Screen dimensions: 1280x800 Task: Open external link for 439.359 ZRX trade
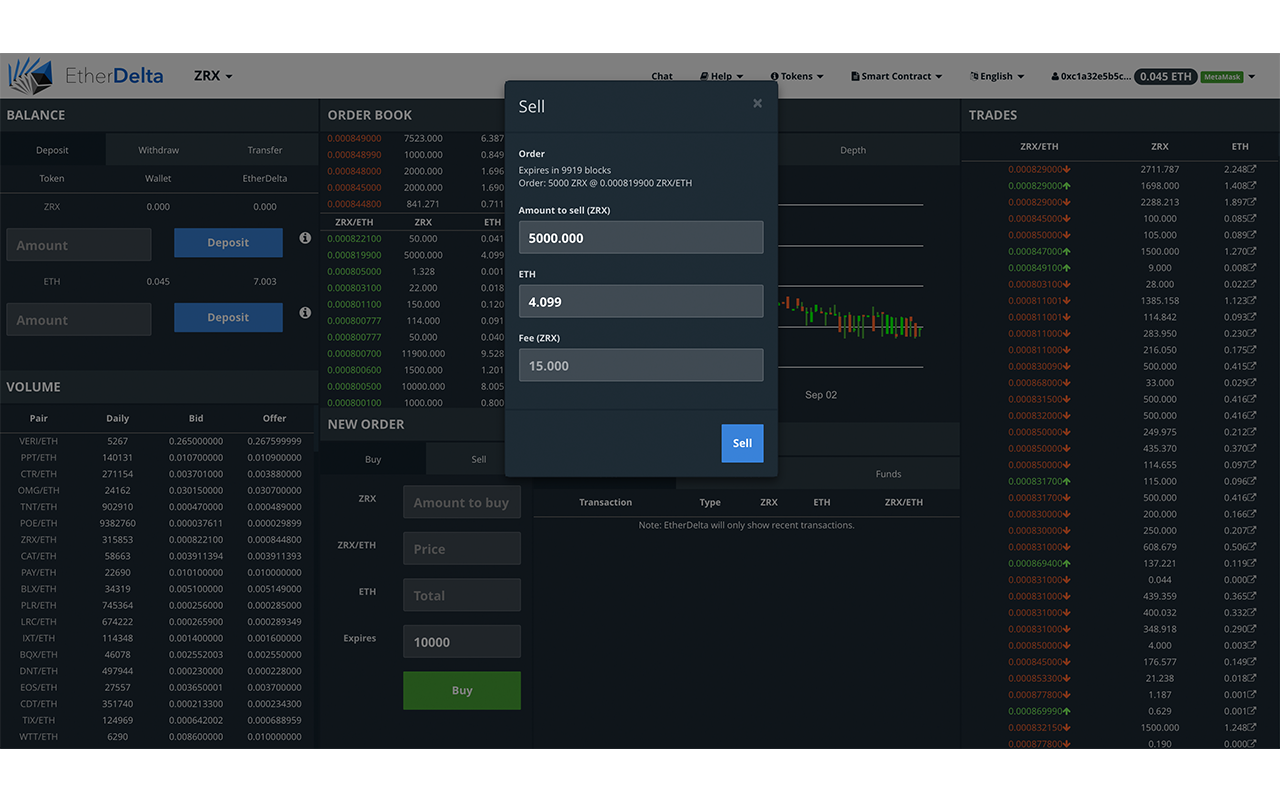(1252, 596)
